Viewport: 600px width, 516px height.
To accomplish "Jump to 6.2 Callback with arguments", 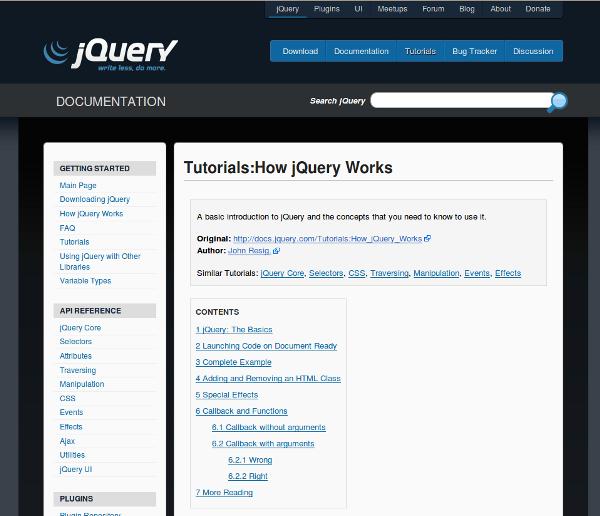I will pyautogui.click(x=263, y=444).
